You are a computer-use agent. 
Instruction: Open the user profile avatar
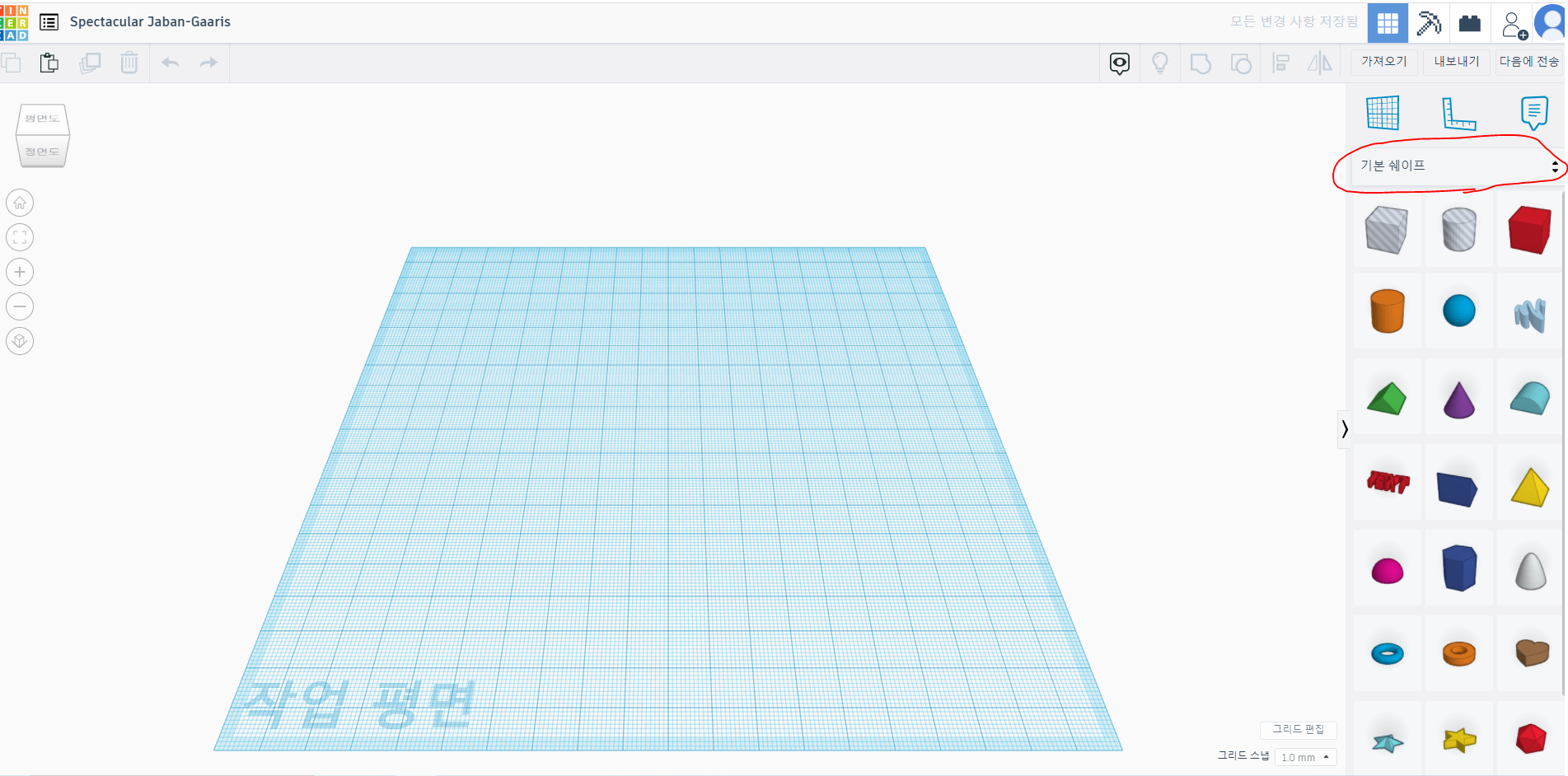pyautogui.click(x=1552, y=23)
